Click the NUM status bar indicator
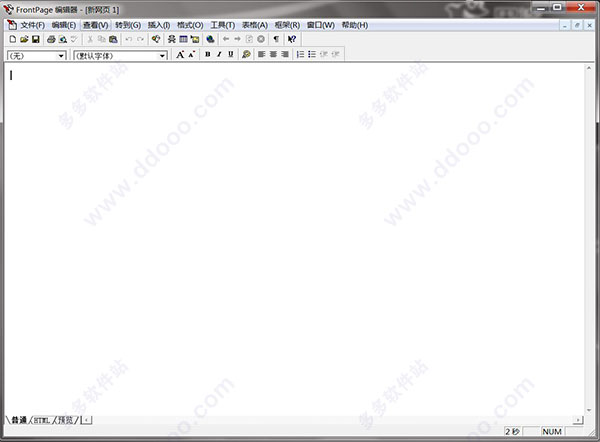Image resolution: width=600 pixels, height=442 pixels. pos(551,432)
